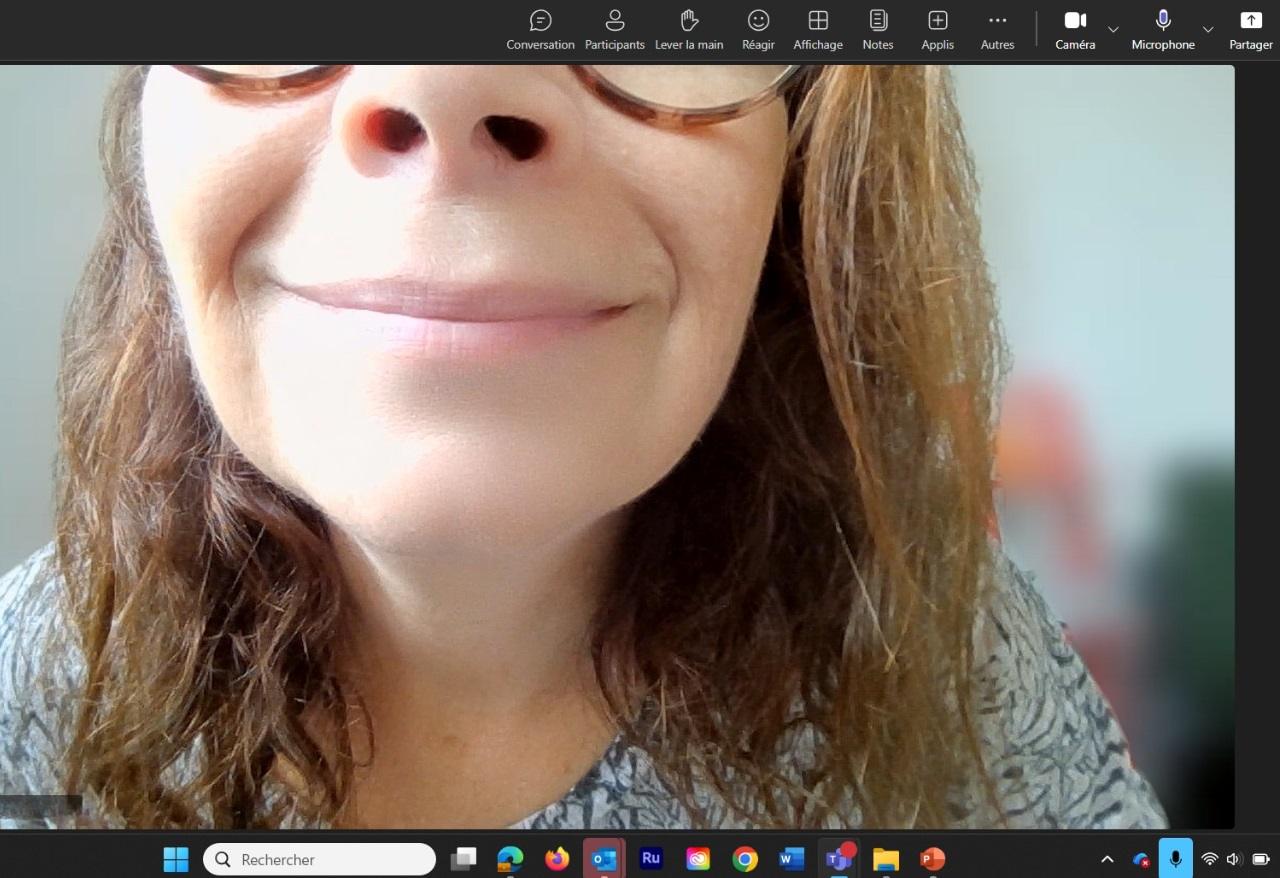Open the Réagir reactions menu
Image resolution: width=1280 pixels, height=878 pixels.
(x=758, y=30)
